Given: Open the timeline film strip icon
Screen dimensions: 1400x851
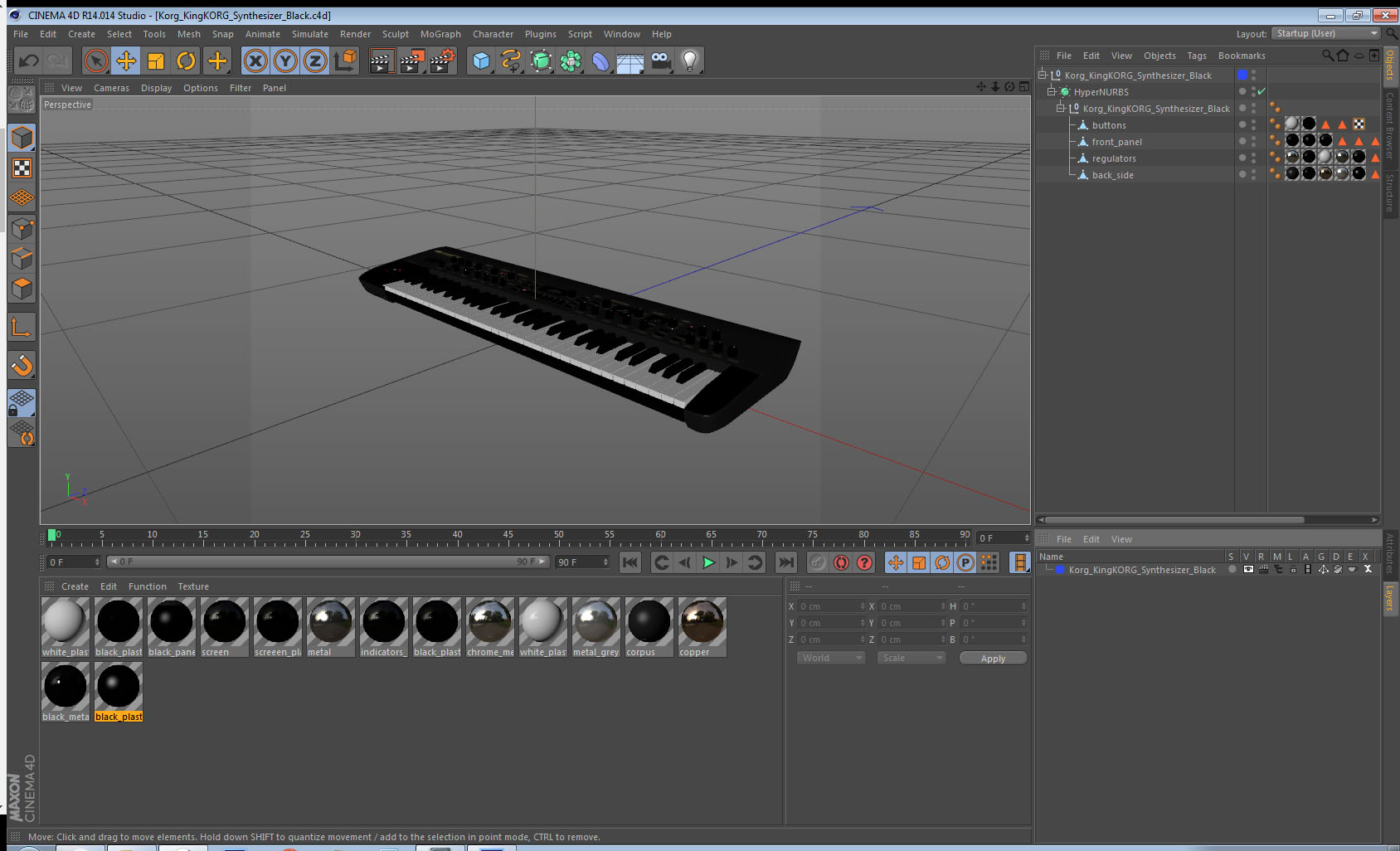Looking at the screenshot, I should [x=1020, y=562].
